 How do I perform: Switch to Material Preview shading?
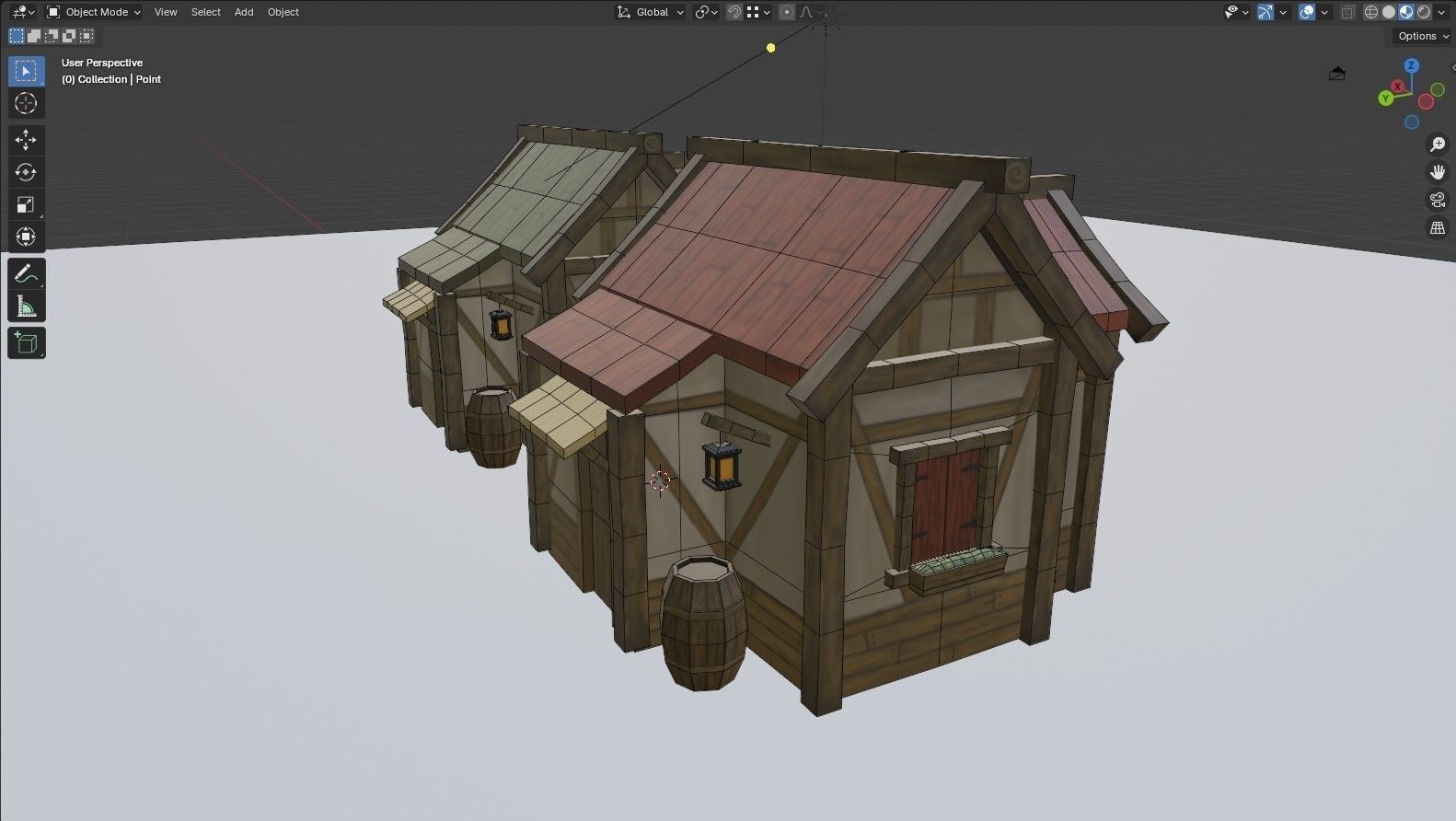point(1406,12)
